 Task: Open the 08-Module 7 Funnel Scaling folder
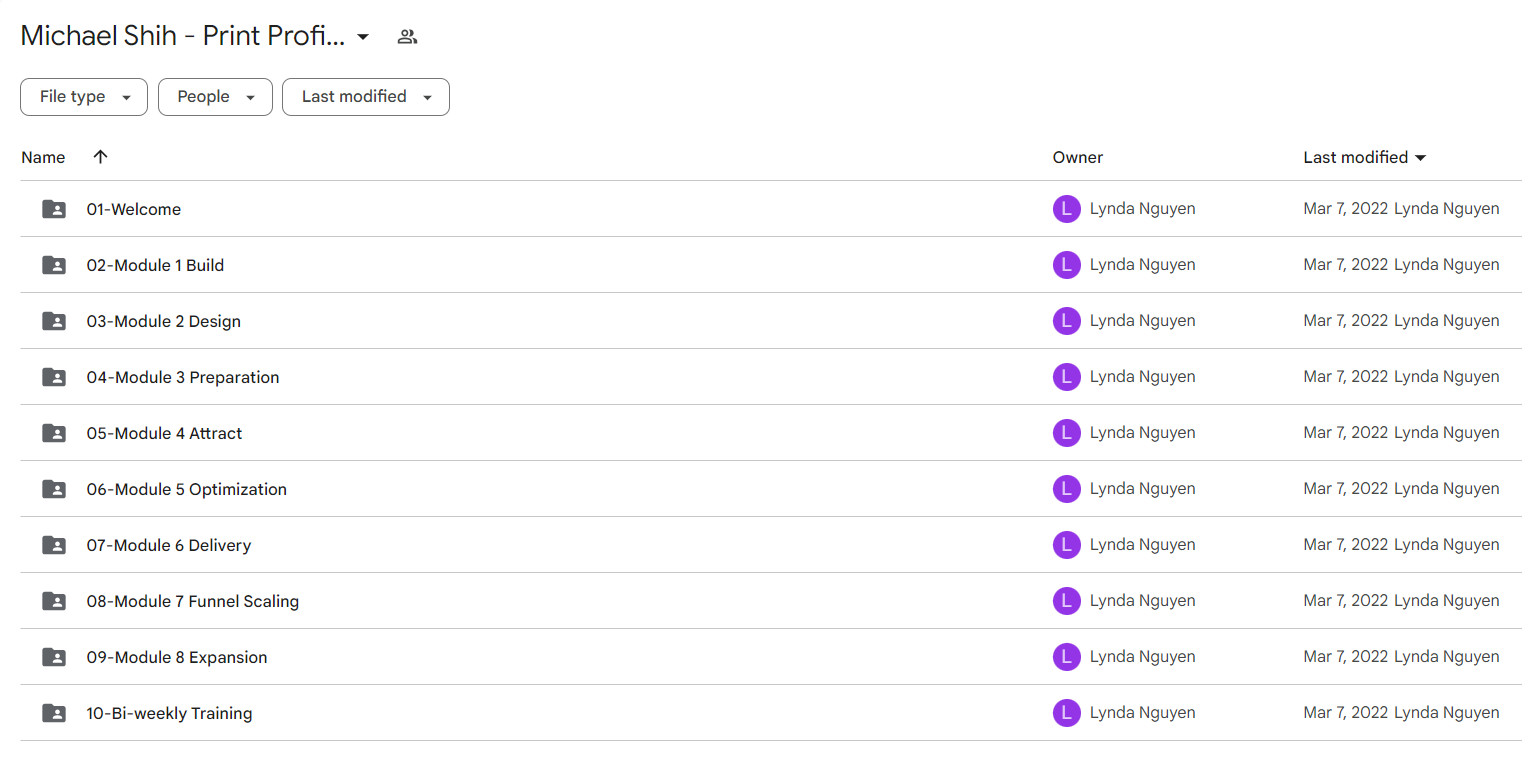193,601
